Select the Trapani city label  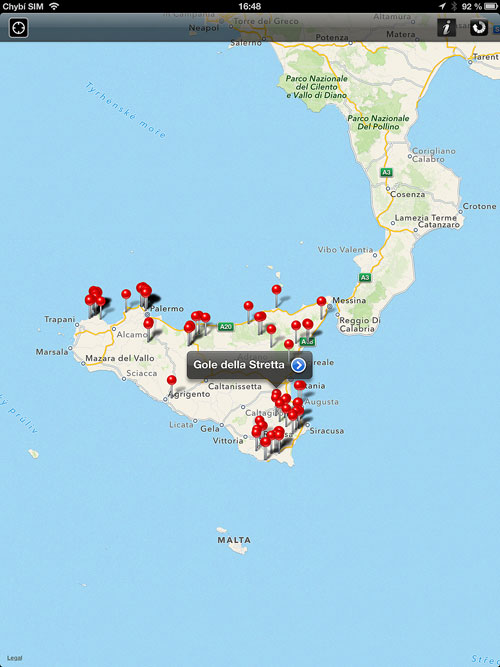[60, 319]
